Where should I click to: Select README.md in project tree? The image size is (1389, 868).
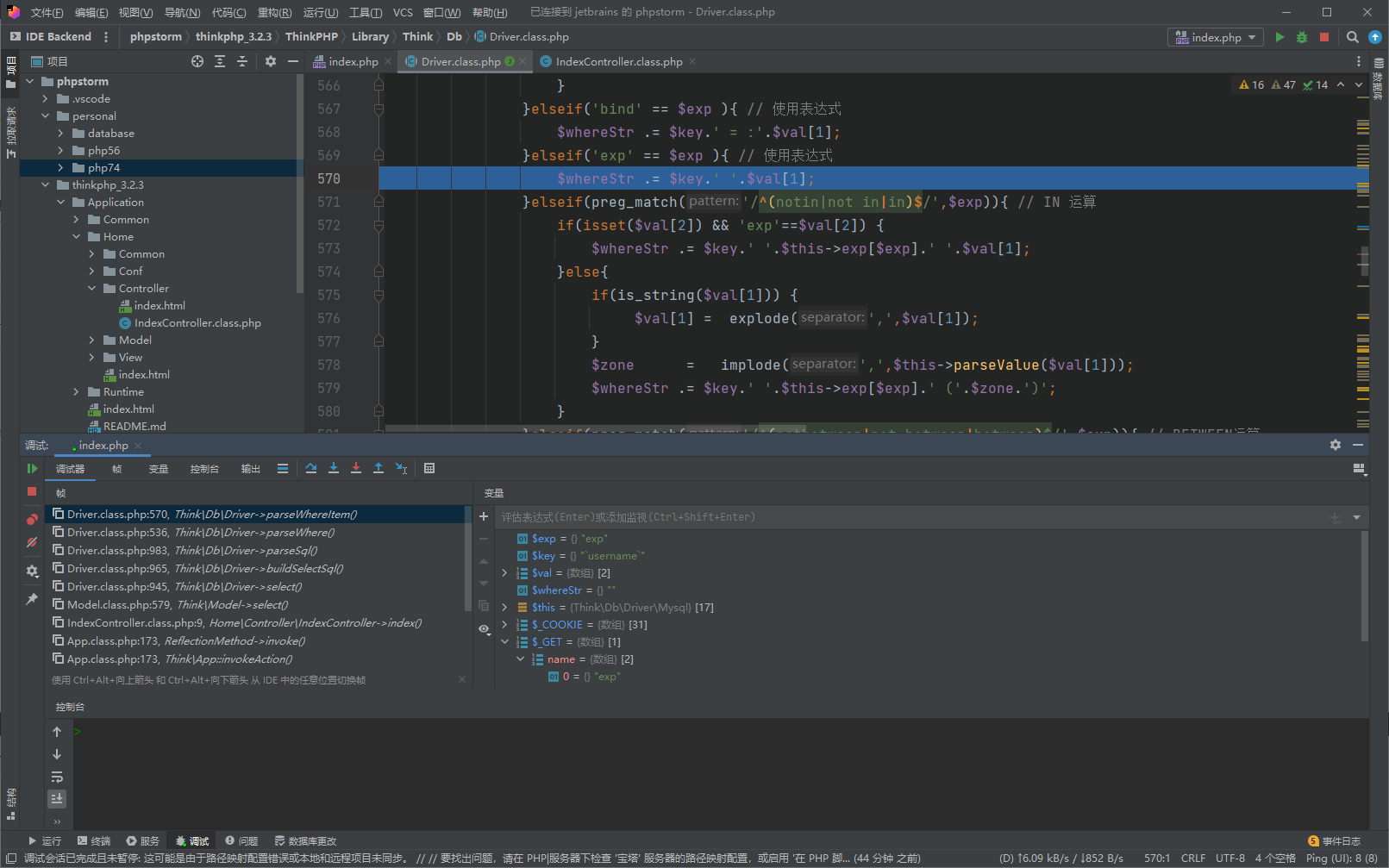pos(135,427)
